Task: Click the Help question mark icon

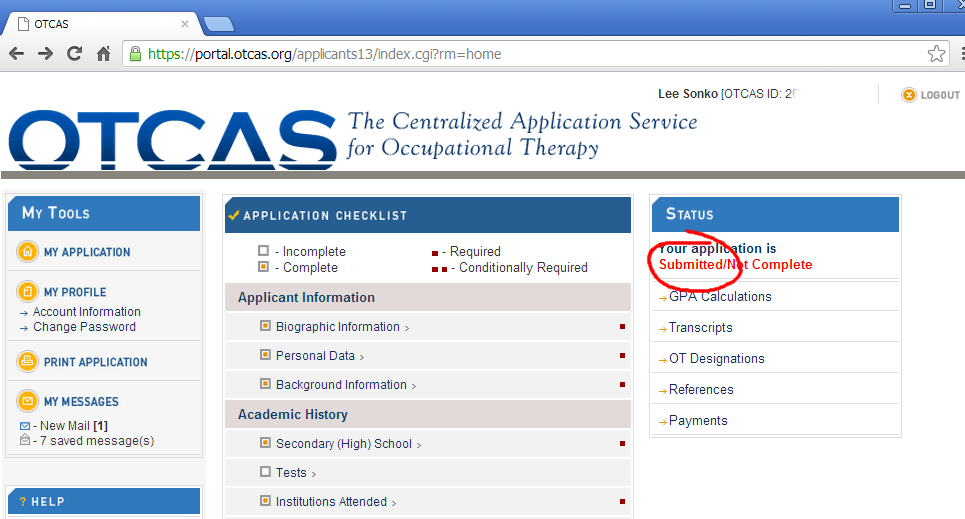Action: tap(23, 502)
